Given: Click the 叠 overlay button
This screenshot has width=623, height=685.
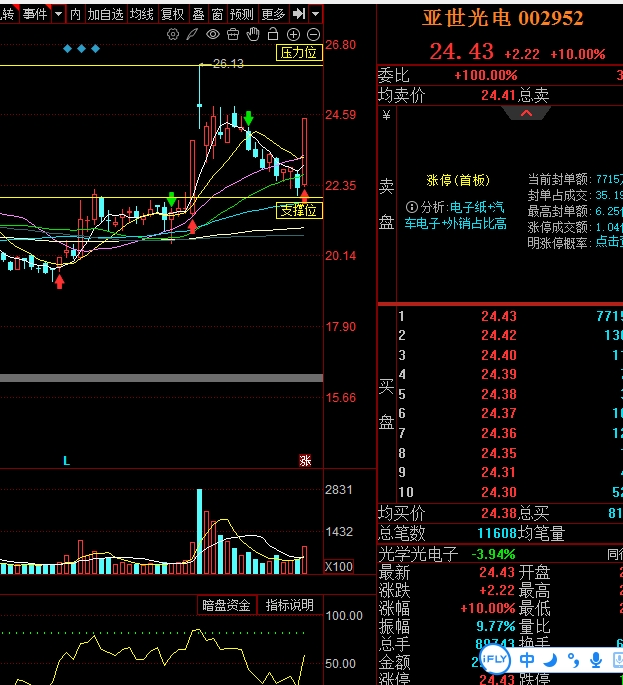Looking at the screenshot, I should (x=198, y=14).
